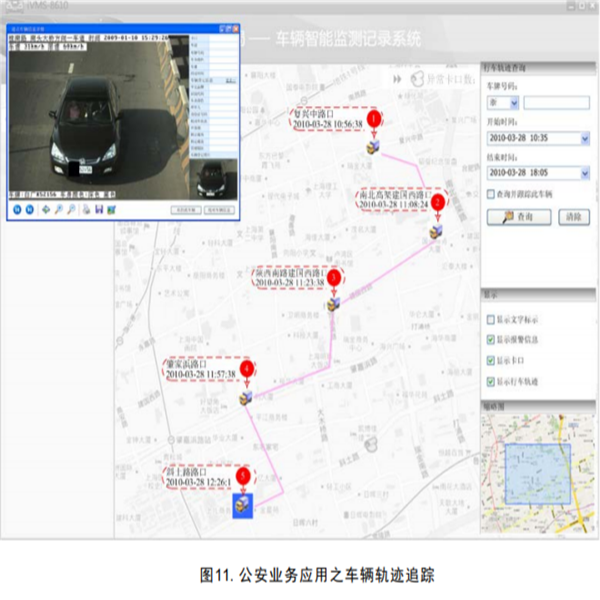Enable 查询并跟踪此车辆 checkbox
Viewport: 600px width, 600px height.
pos(492,193)
